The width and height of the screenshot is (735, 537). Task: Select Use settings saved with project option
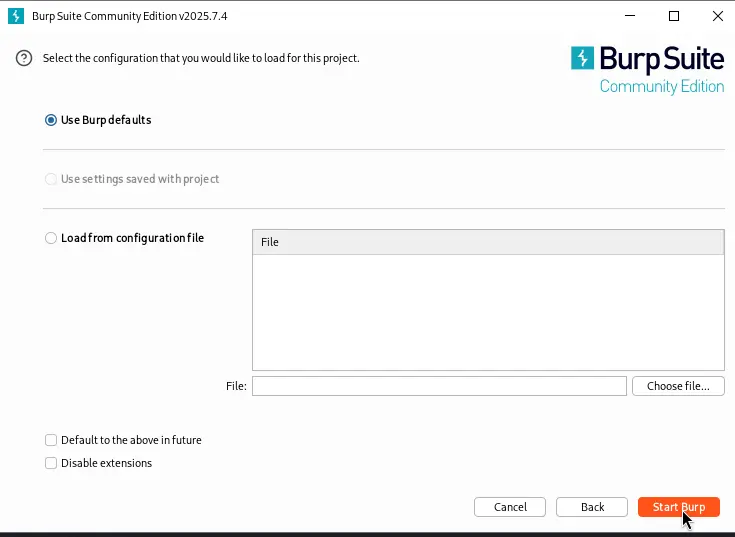pos(51,179)
